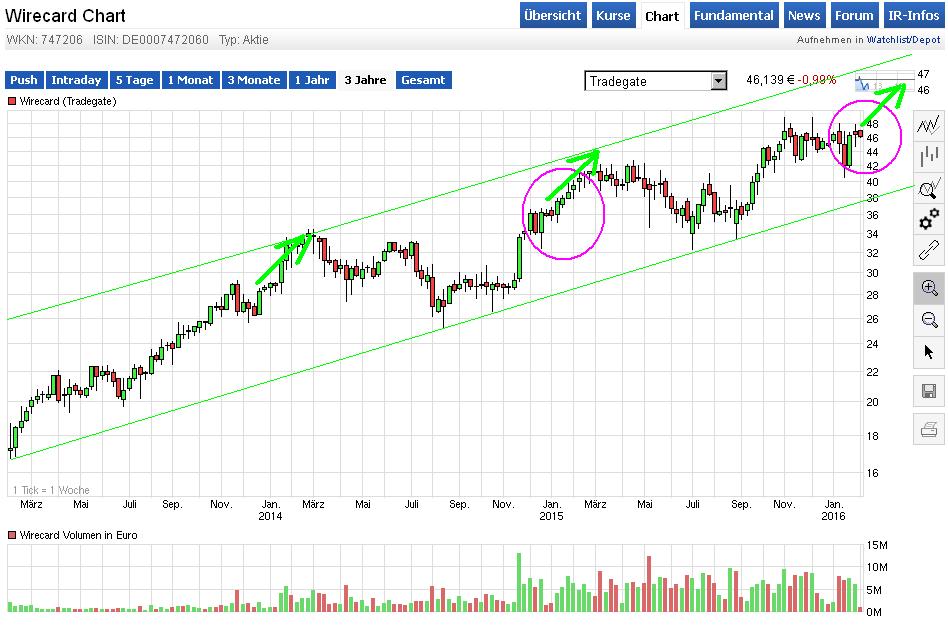Toggle the Wirecard Volumen in Euro legend marker

pos(10,535)
